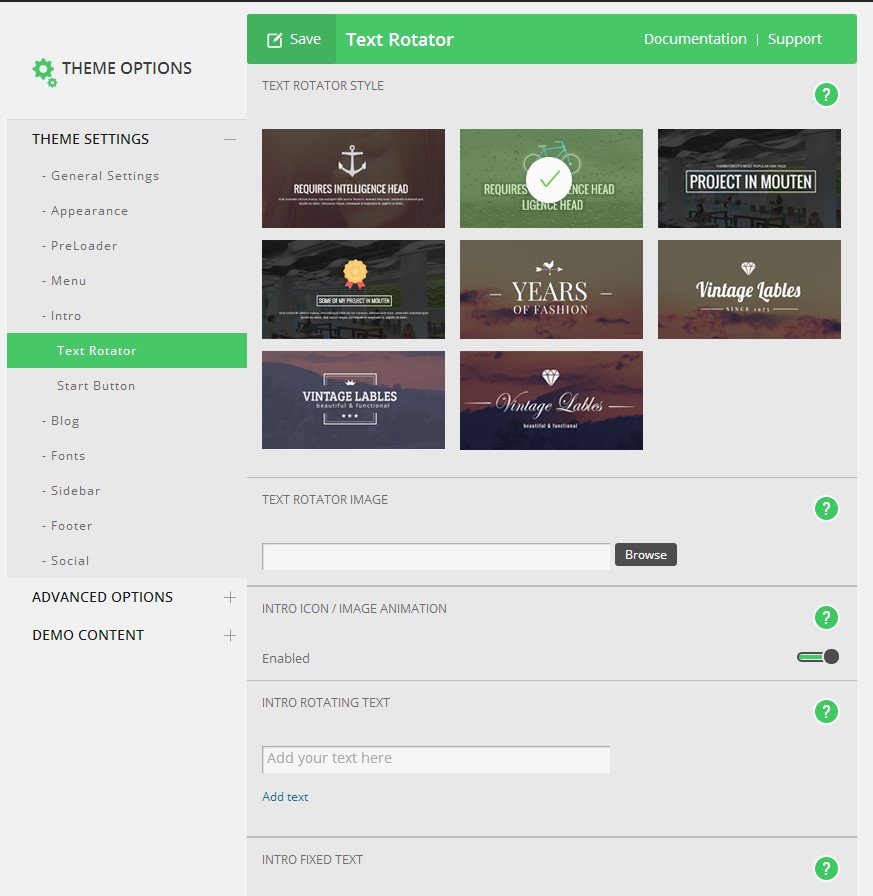Select the Project in Mouten style thumbnail

click(x=749, y=178)
